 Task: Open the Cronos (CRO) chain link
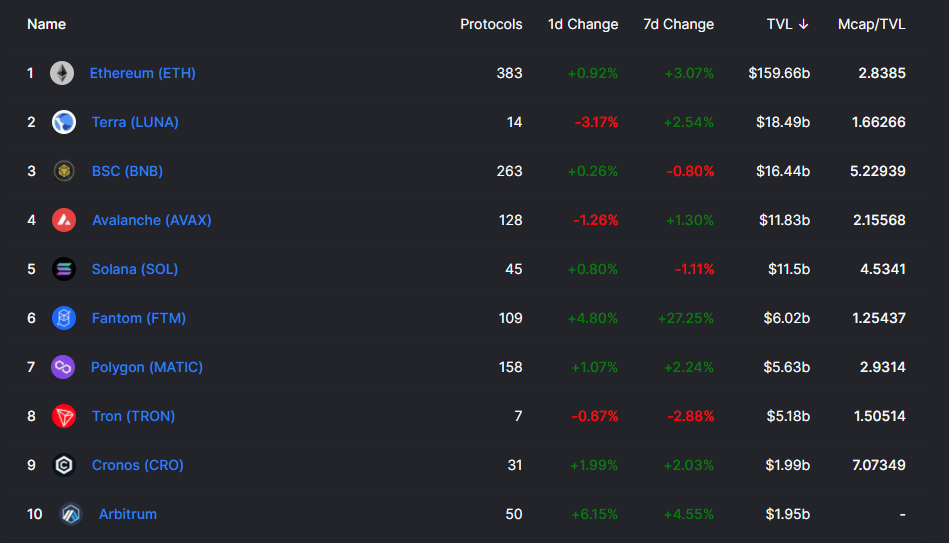point(138,465)
